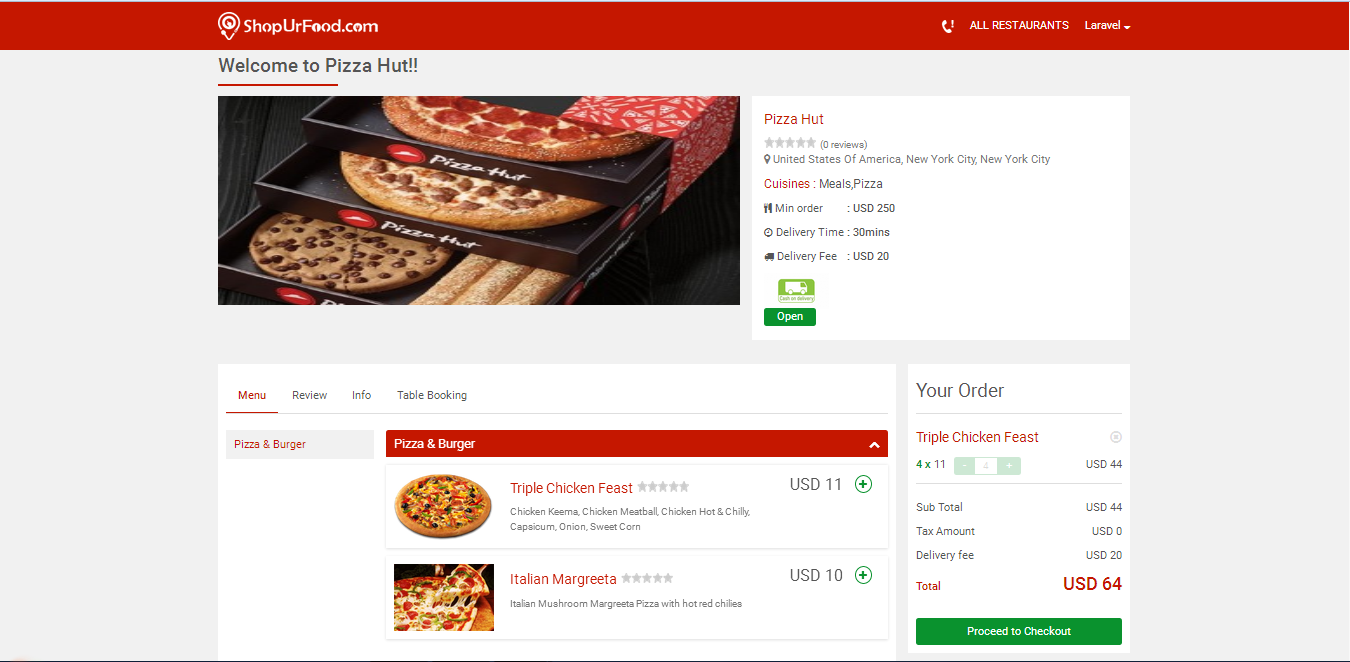The height and width of the screenshot is (662, 1350).
Task: Click the New York City address text
Action: tap(911, 159)
